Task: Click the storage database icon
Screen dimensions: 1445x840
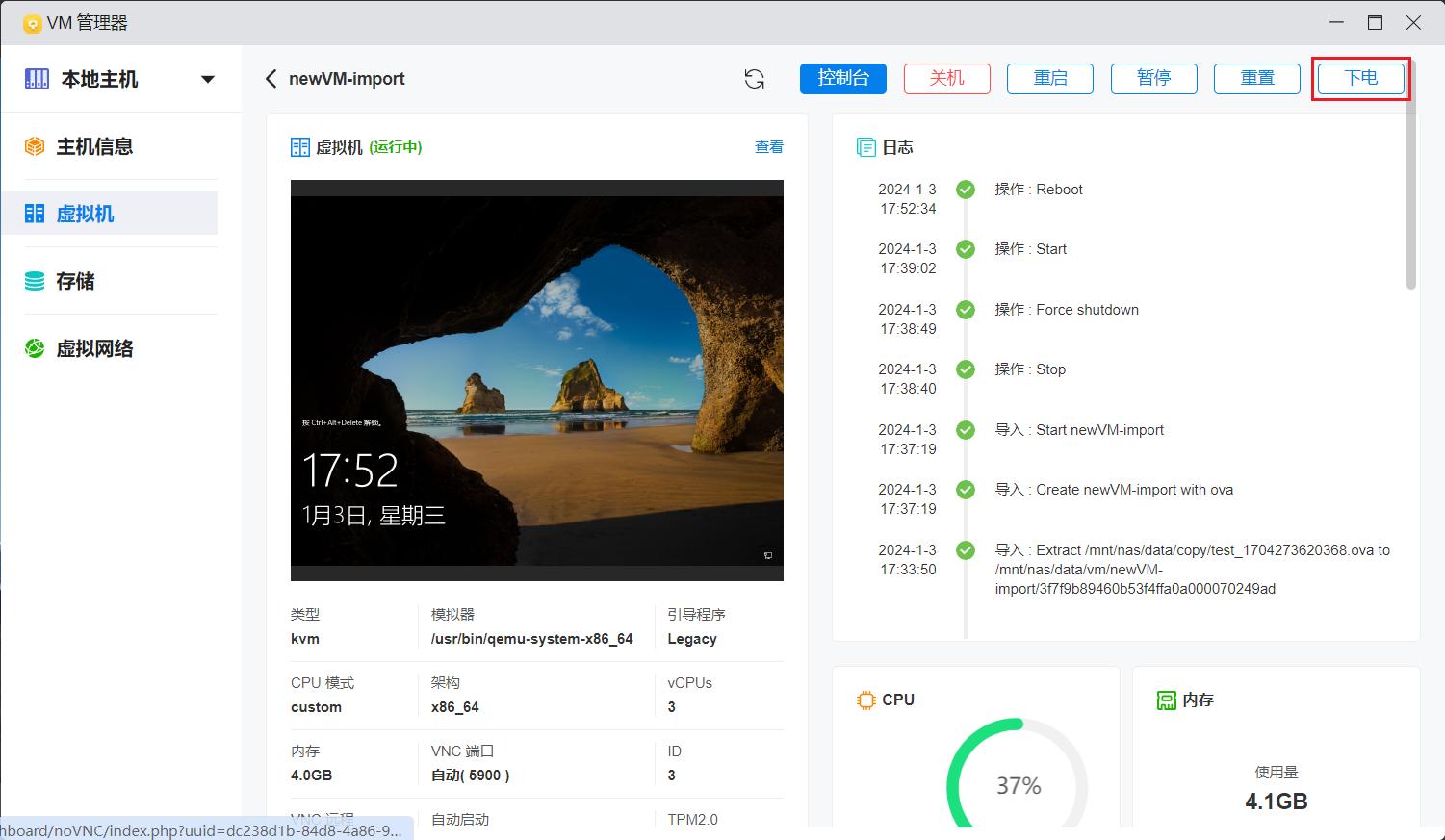Action: click(35, 281)
